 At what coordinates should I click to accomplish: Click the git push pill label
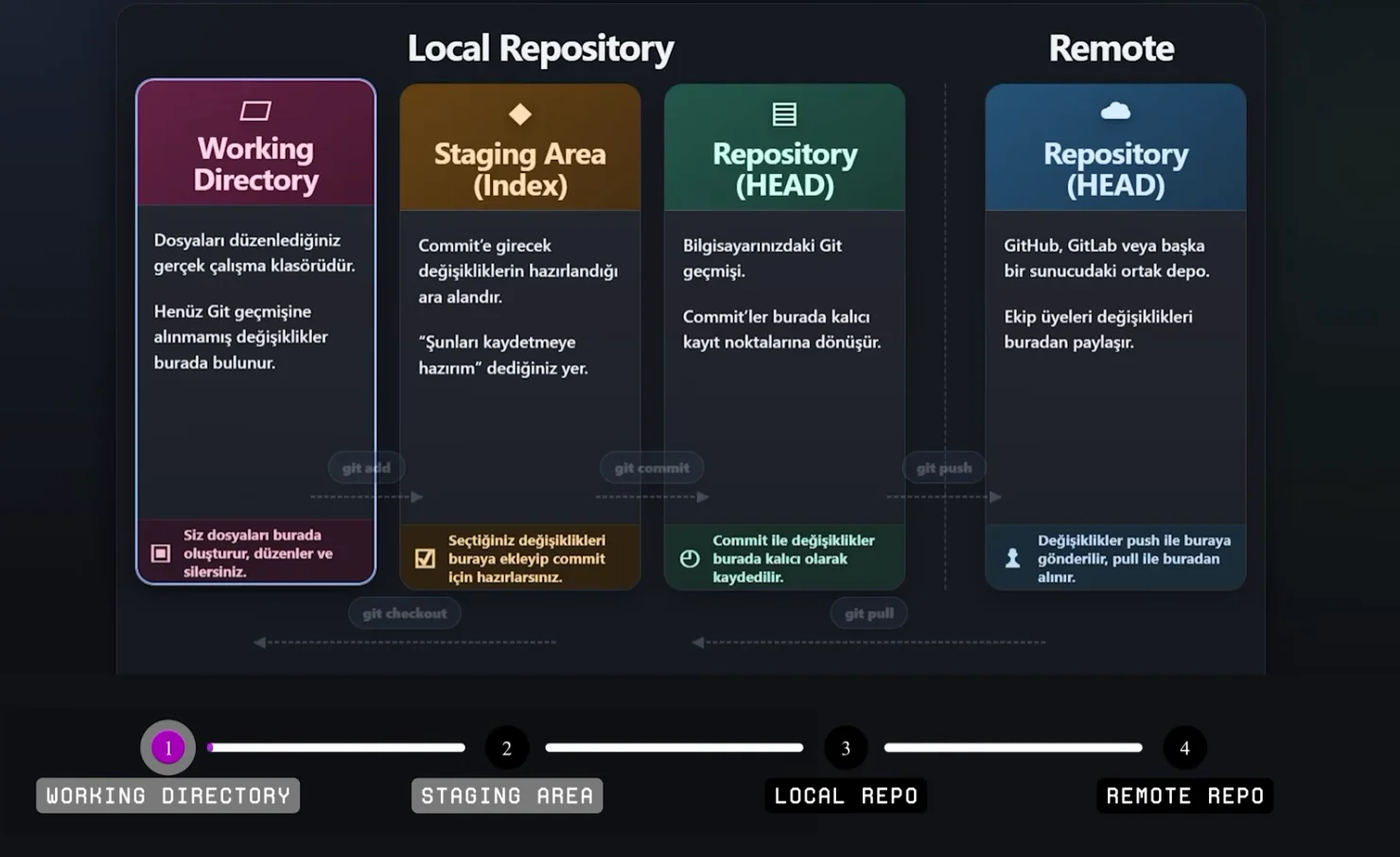click(x=944, y=467)
